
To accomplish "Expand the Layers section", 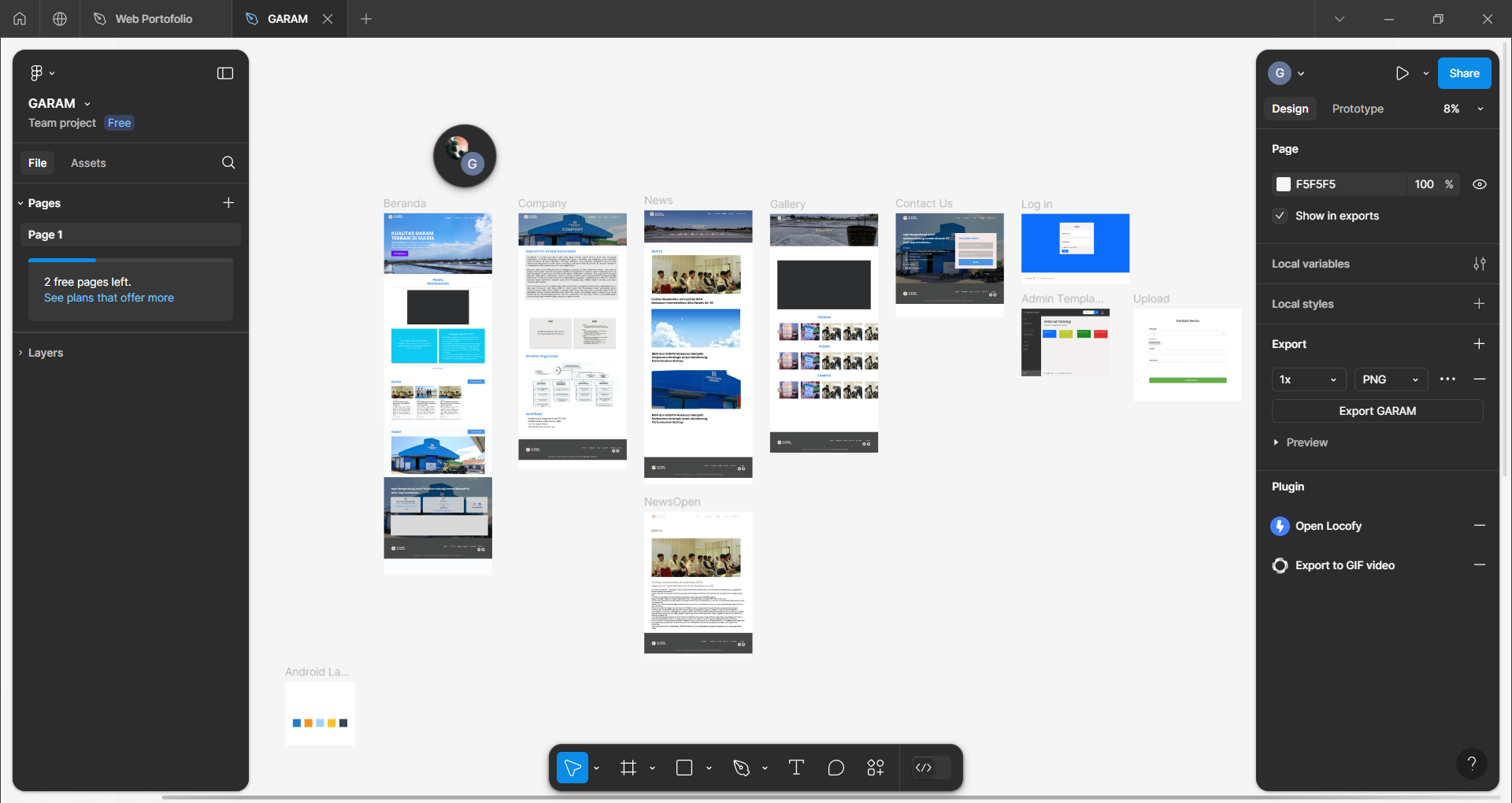I will coord(46,353).
